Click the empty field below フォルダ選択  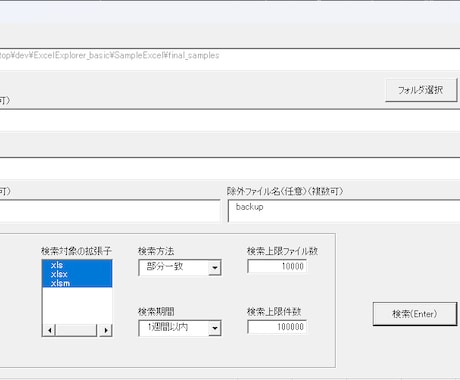click(230, 120)
